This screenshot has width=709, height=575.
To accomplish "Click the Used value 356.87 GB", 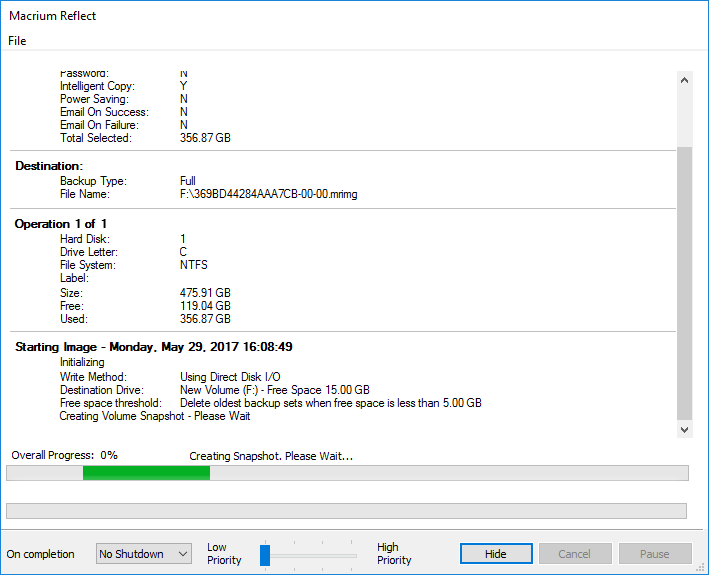I will 205,319.
